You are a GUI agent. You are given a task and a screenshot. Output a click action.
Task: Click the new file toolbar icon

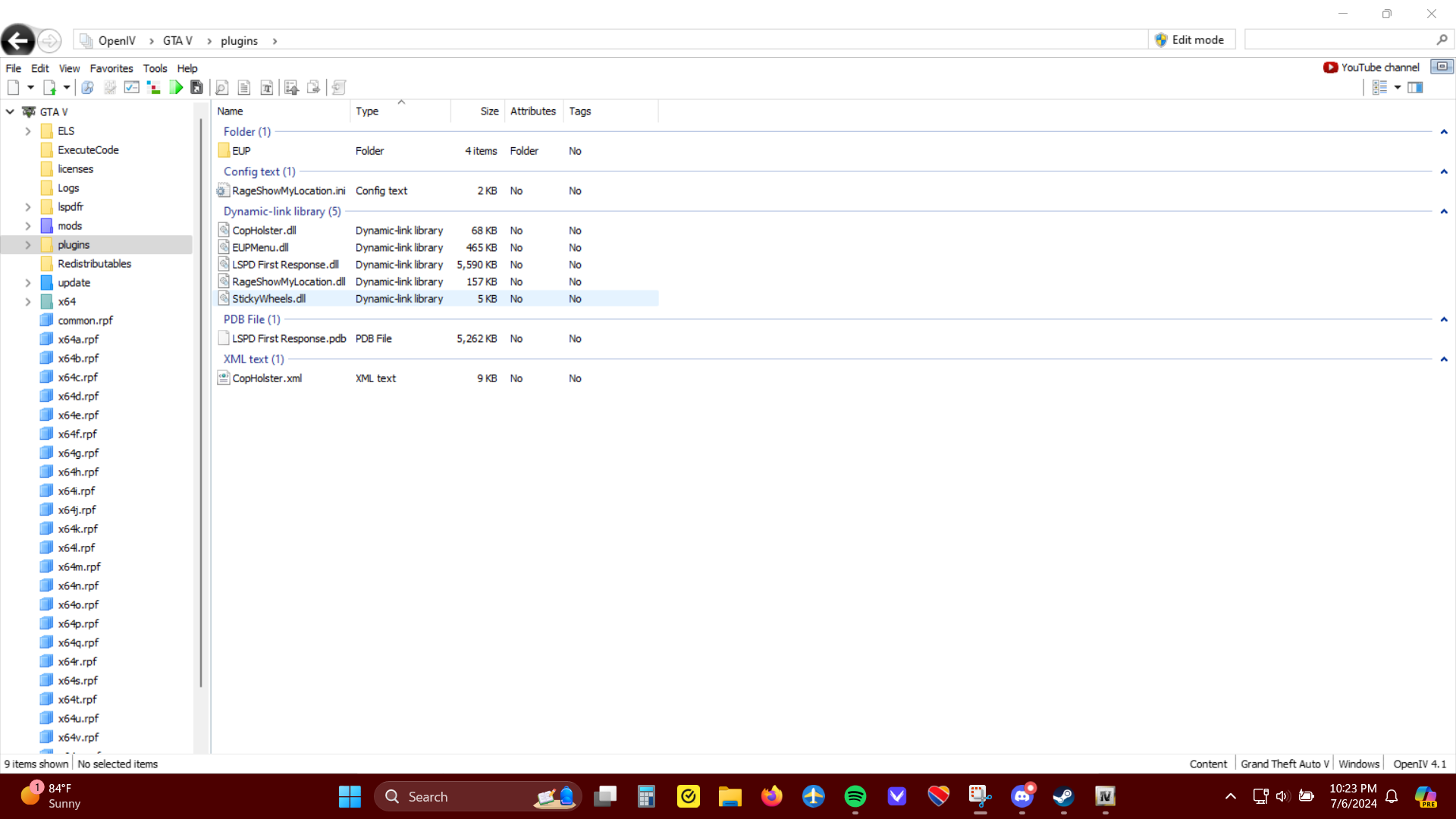pyautogui.click(x=13, y=88)
